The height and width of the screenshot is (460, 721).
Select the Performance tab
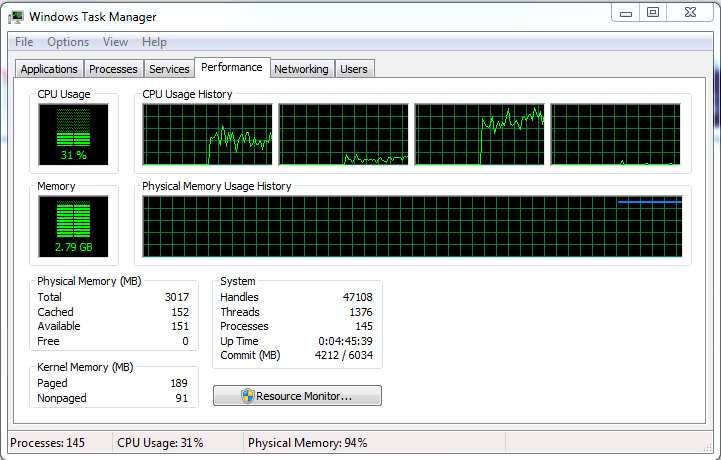[x=232, y=68]
